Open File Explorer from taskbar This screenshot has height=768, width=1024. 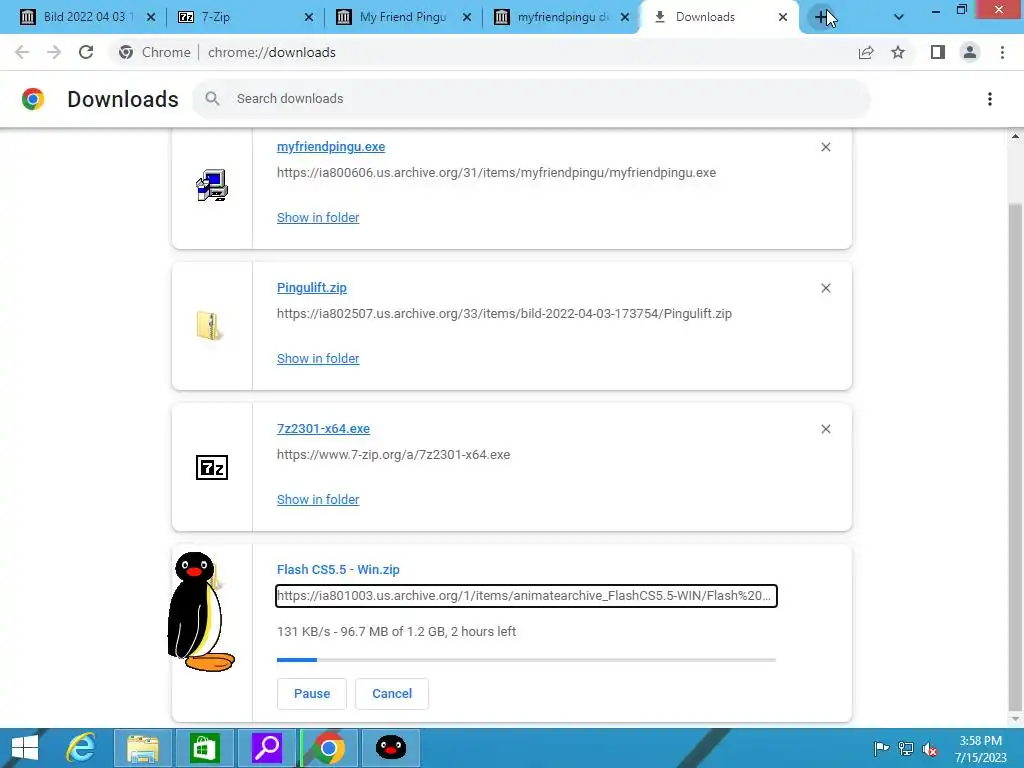pos(143,748)
